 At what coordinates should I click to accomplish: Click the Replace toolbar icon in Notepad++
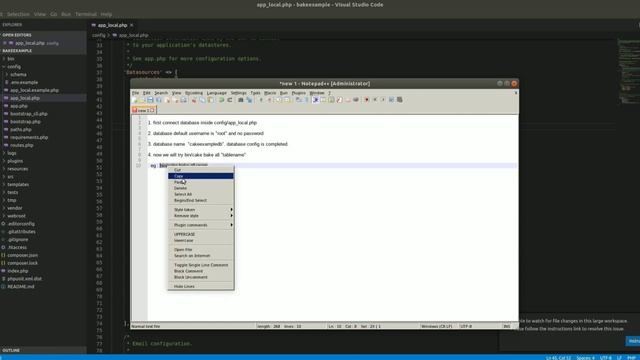(250, 100)
